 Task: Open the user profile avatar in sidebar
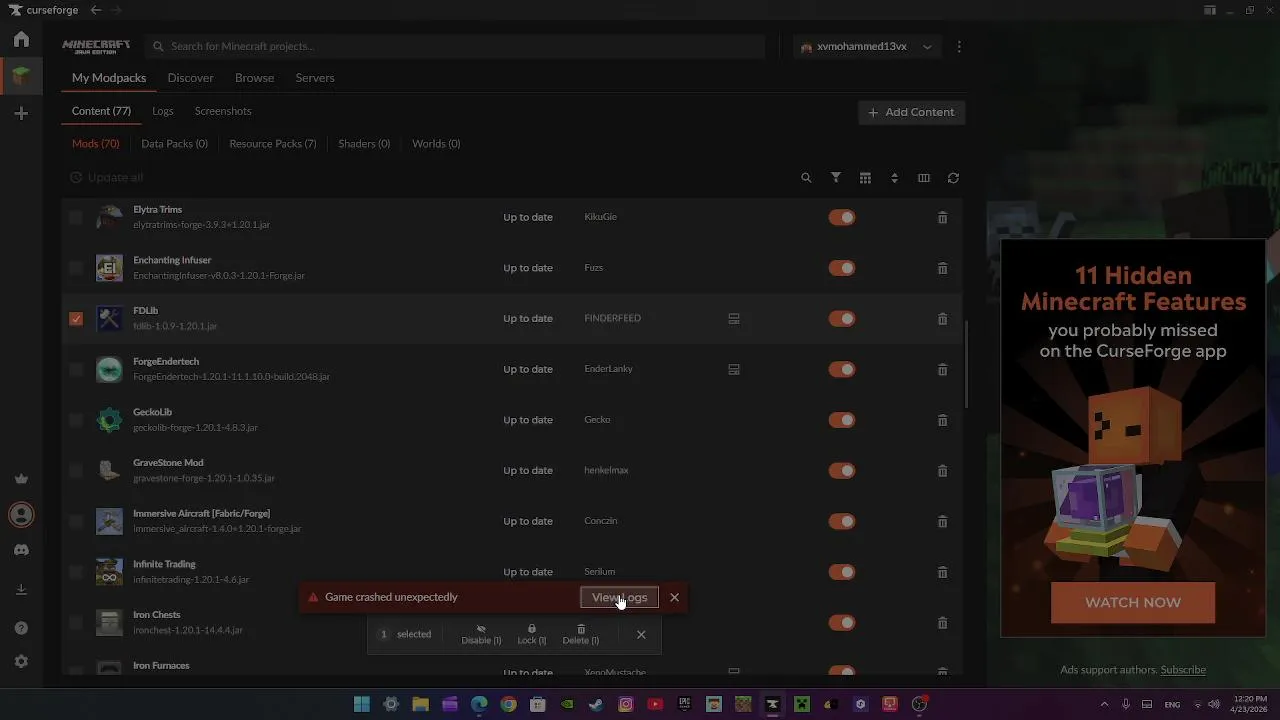click(21, 515)
